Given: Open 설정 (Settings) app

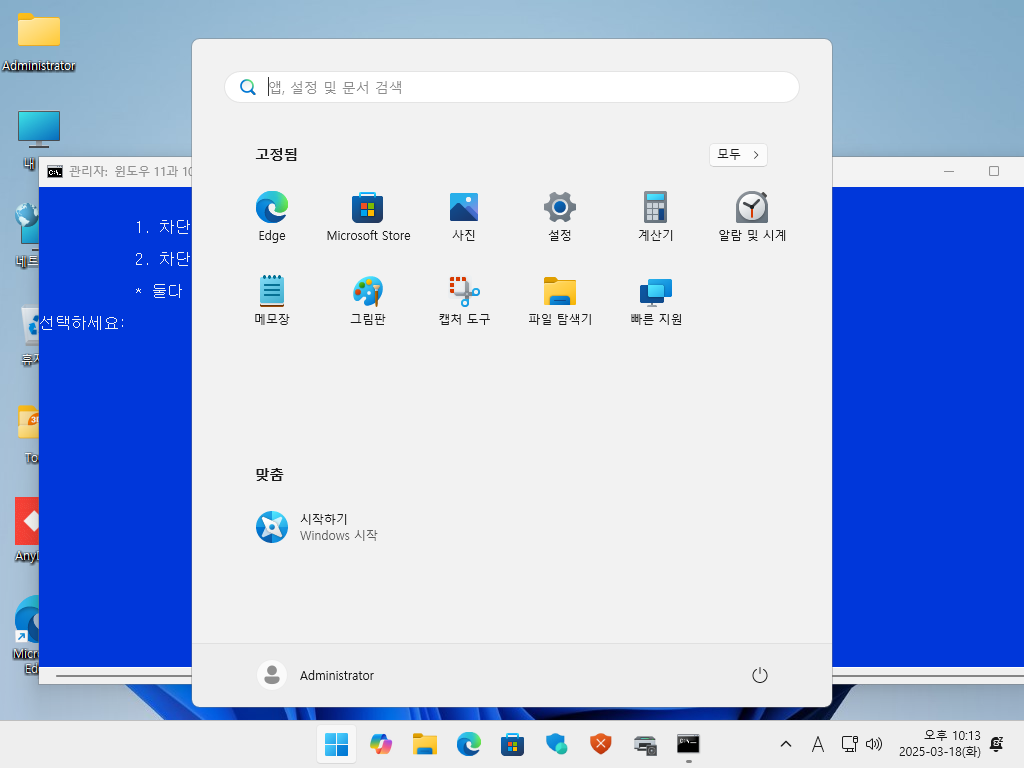Looking at the screenshot, I should click(x=560, y=217).
